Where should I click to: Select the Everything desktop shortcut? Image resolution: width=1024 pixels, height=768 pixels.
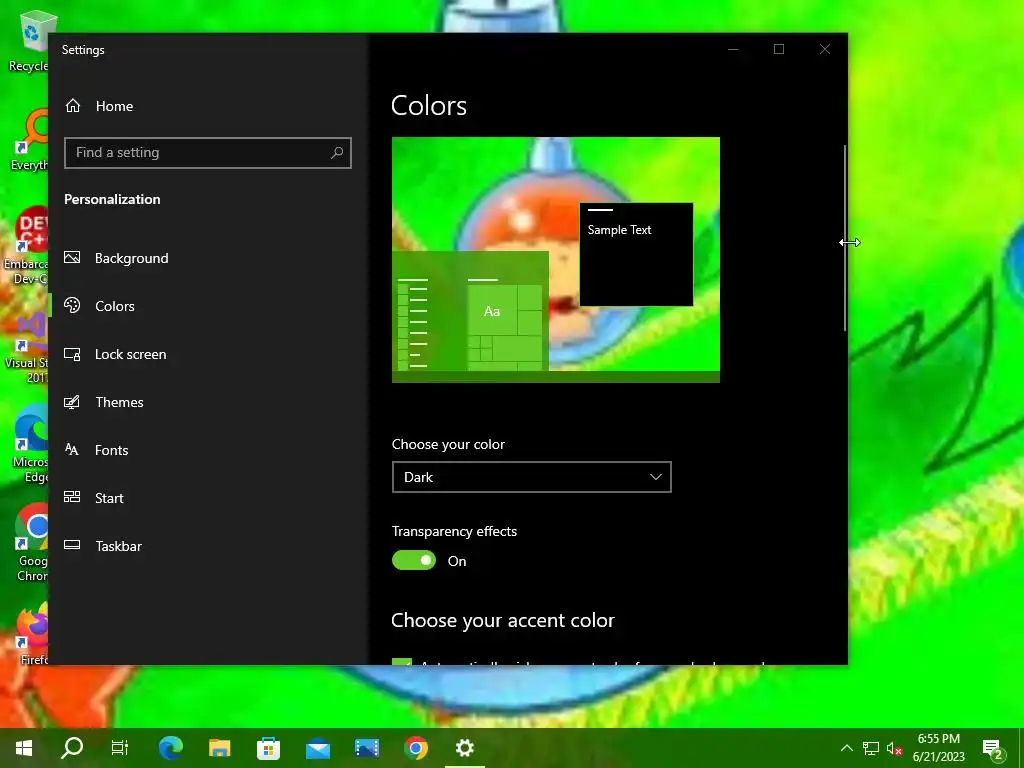click(27, 140)
